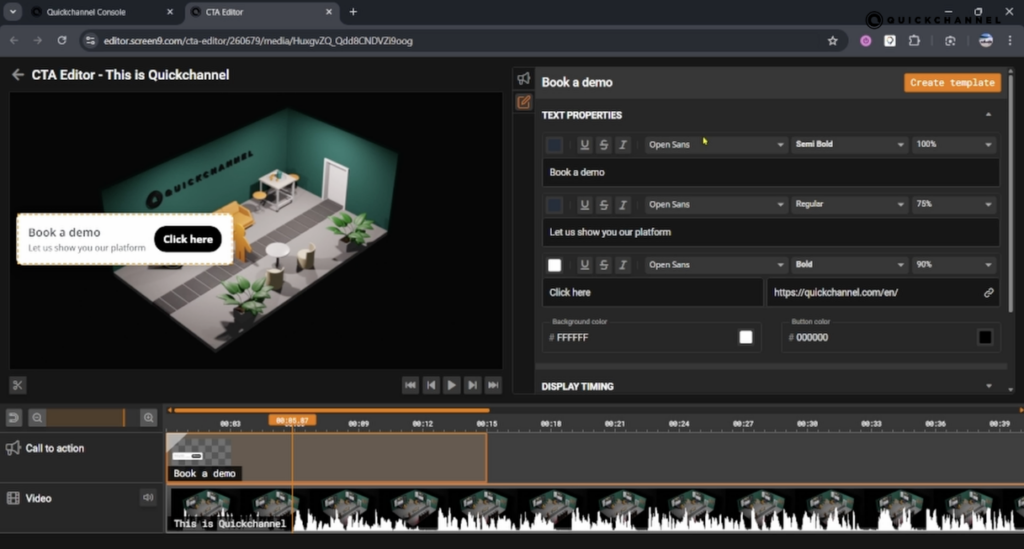Open Semi Bold weight dropdown
The height and width of the screenshot is (549, 1024).
click(x=849, y=144)
